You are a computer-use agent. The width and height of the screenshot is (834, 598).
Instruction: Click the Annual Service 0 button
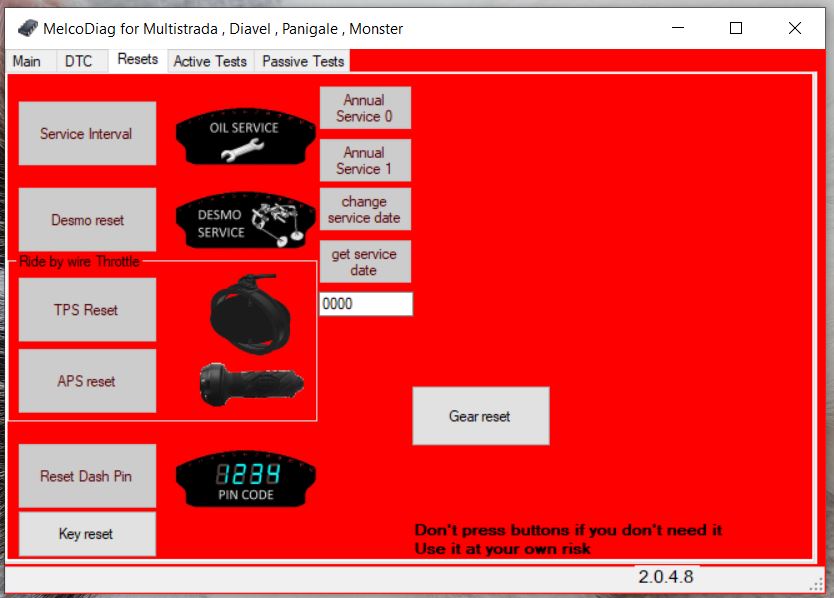tap(365, 108)
